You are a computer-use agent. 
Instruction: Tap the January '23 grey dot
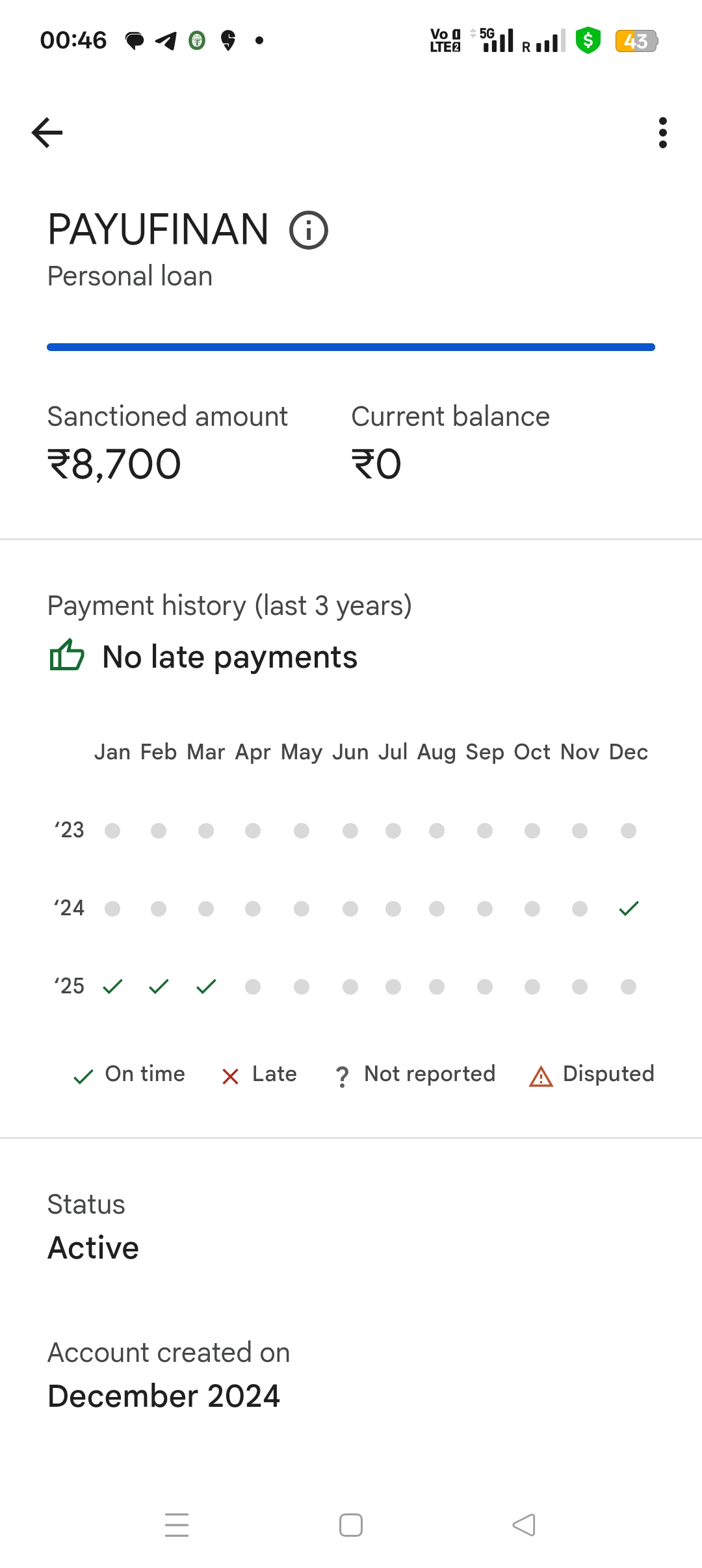pyautogui.click(x=112, y=831)
